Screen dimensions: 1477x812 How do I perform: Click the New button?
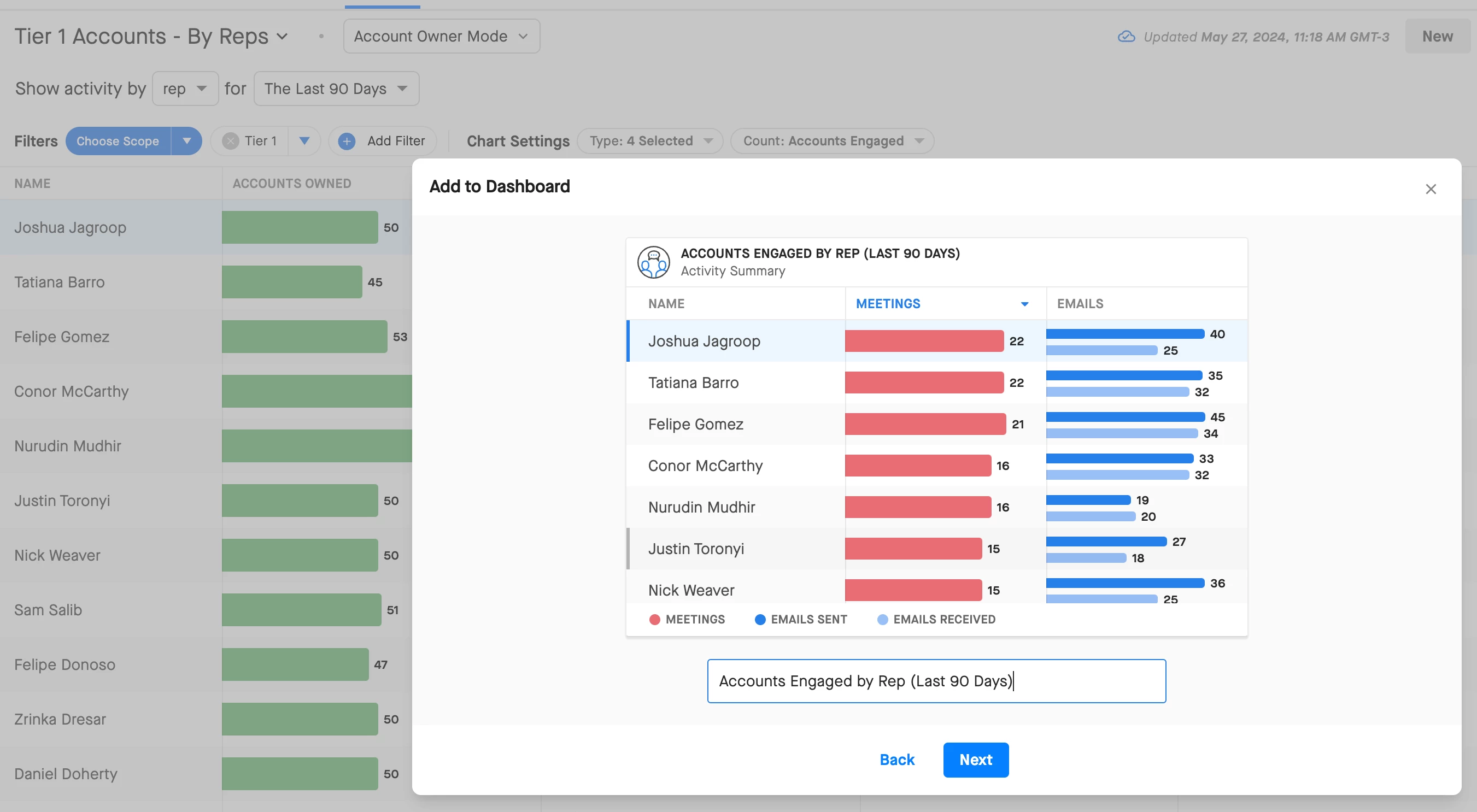click(1437, 37)
